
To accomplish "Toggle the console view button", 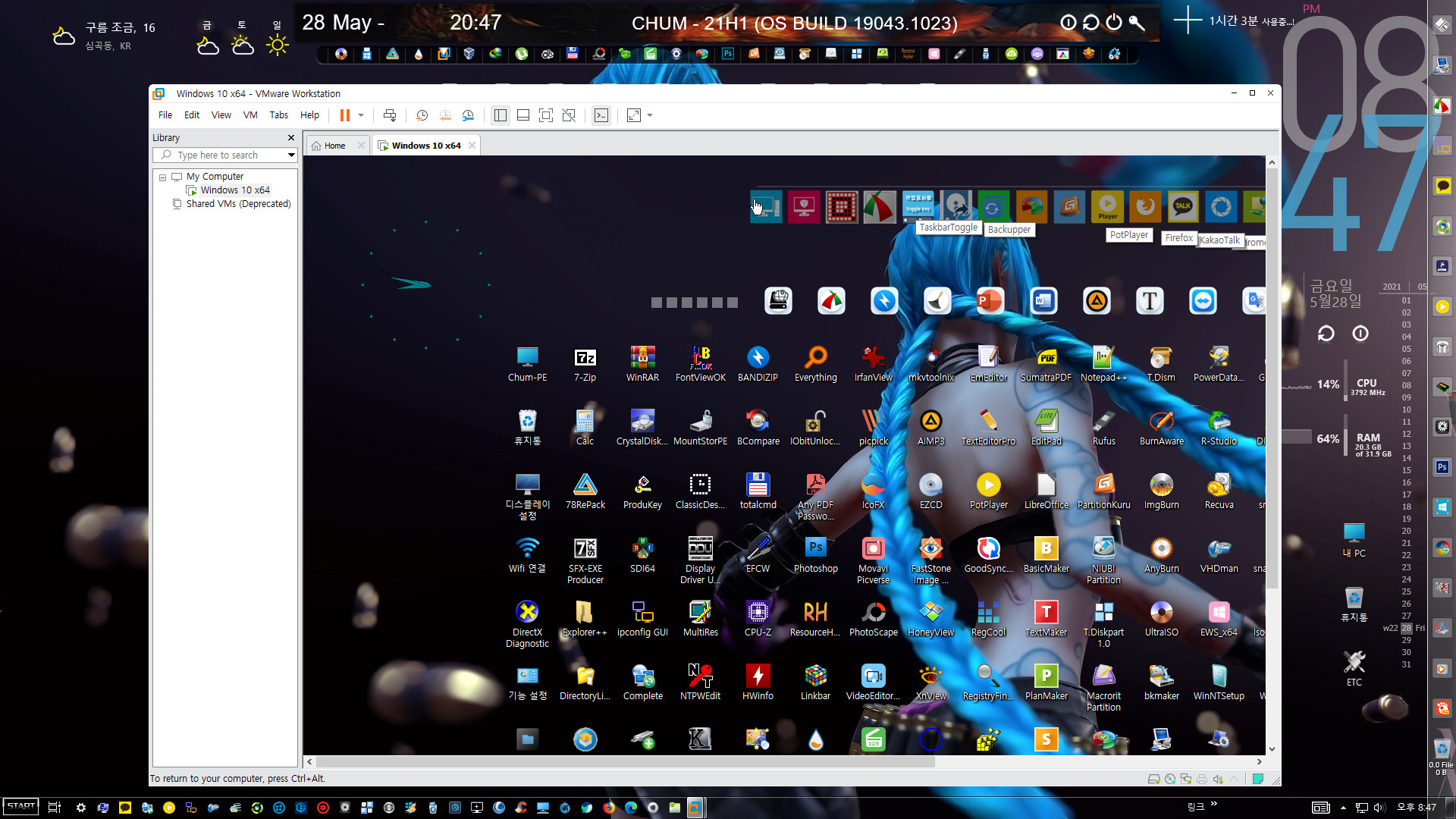I will (601, 115).
